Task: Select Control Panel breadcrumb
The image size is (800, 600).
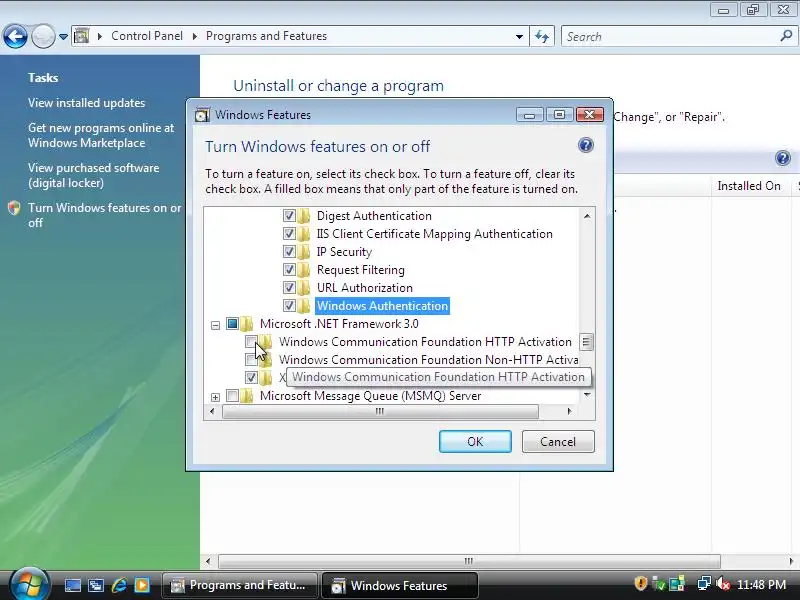Action: point(146,36)
